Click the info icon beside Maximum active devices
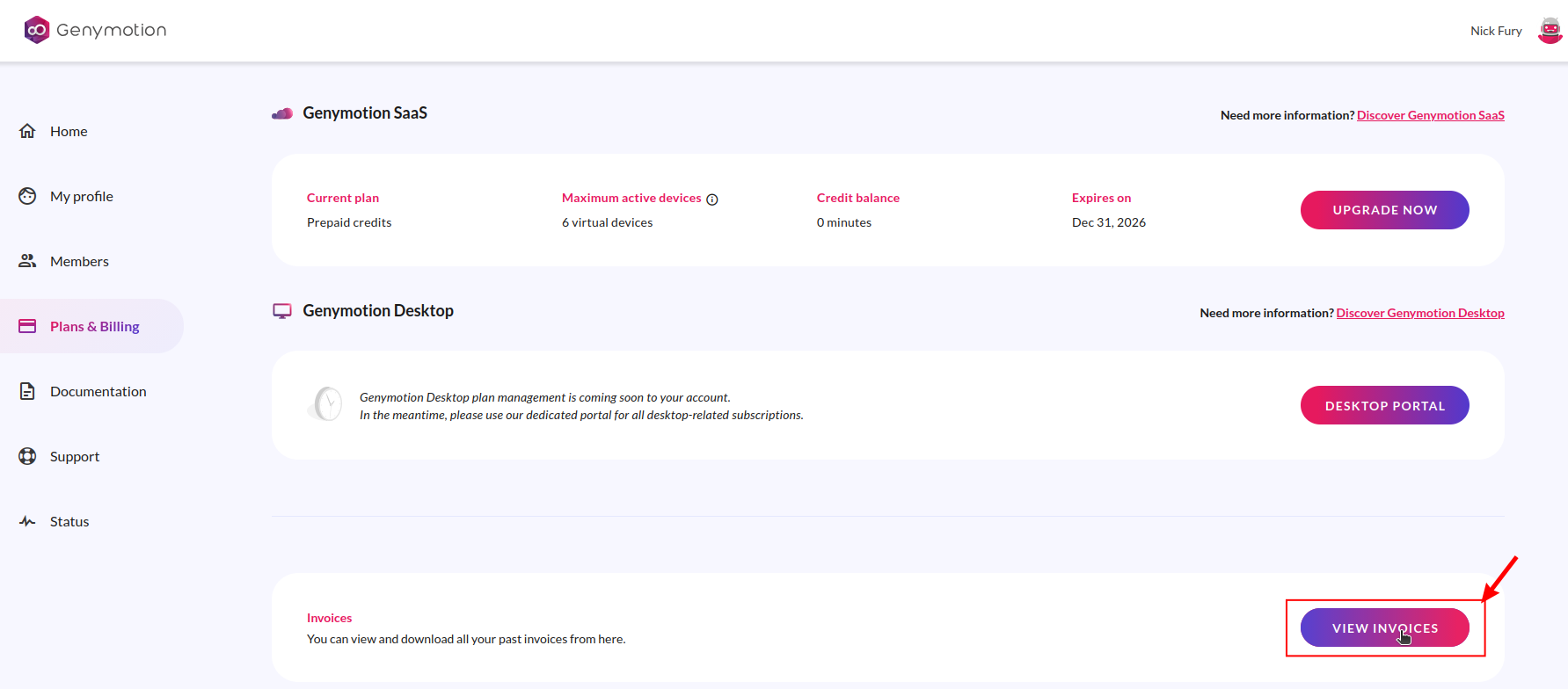The image size is (1568, 689). point(712,199)
